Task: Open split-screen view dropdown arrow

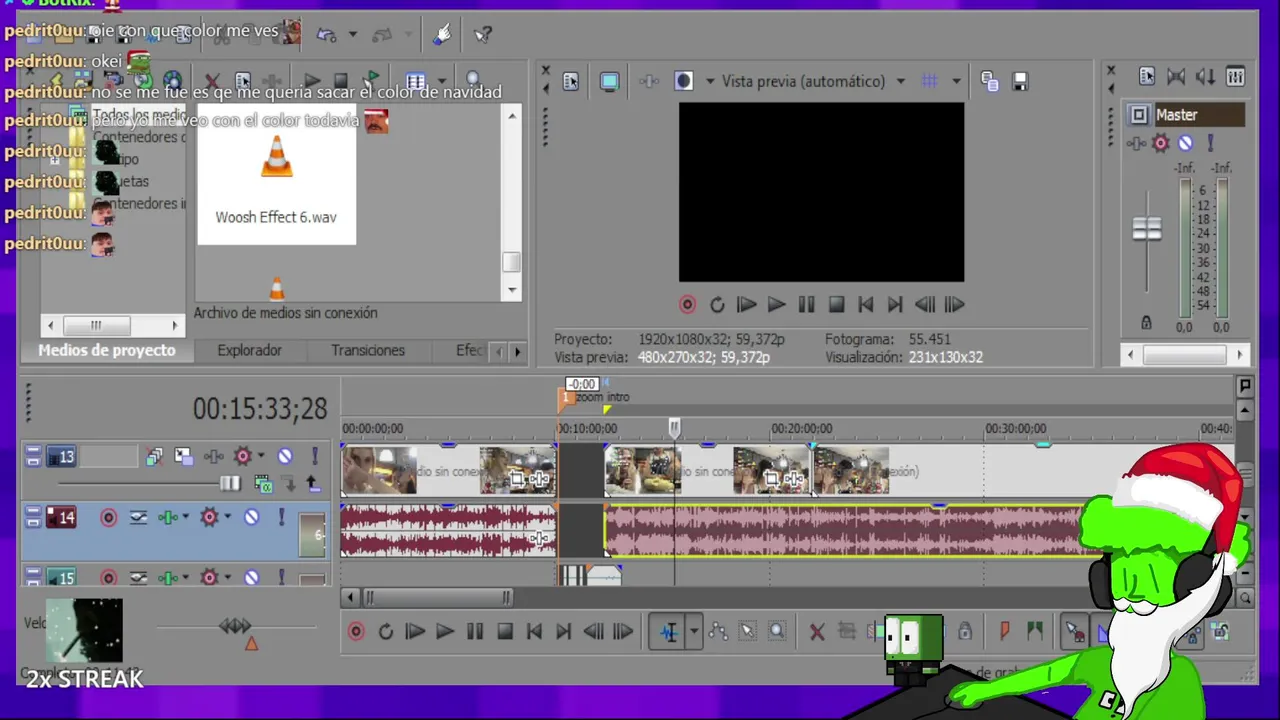Action: click(x=710, y=82)
